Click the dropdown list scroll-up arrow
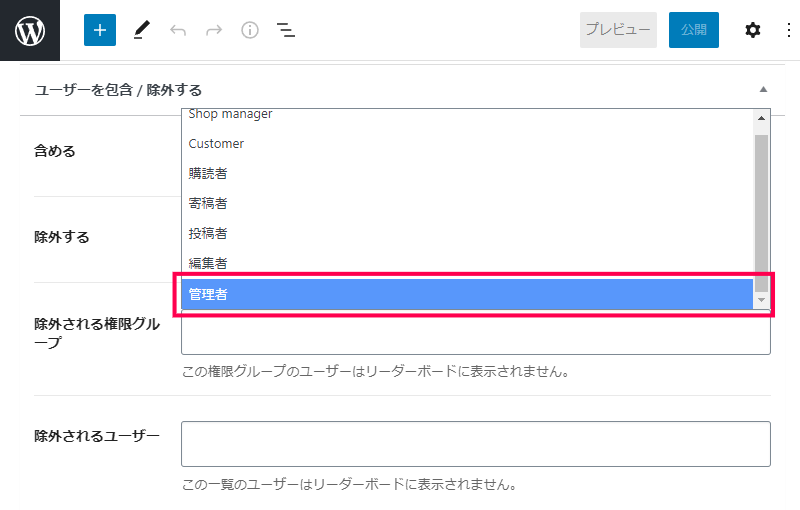 click(761, 118)
